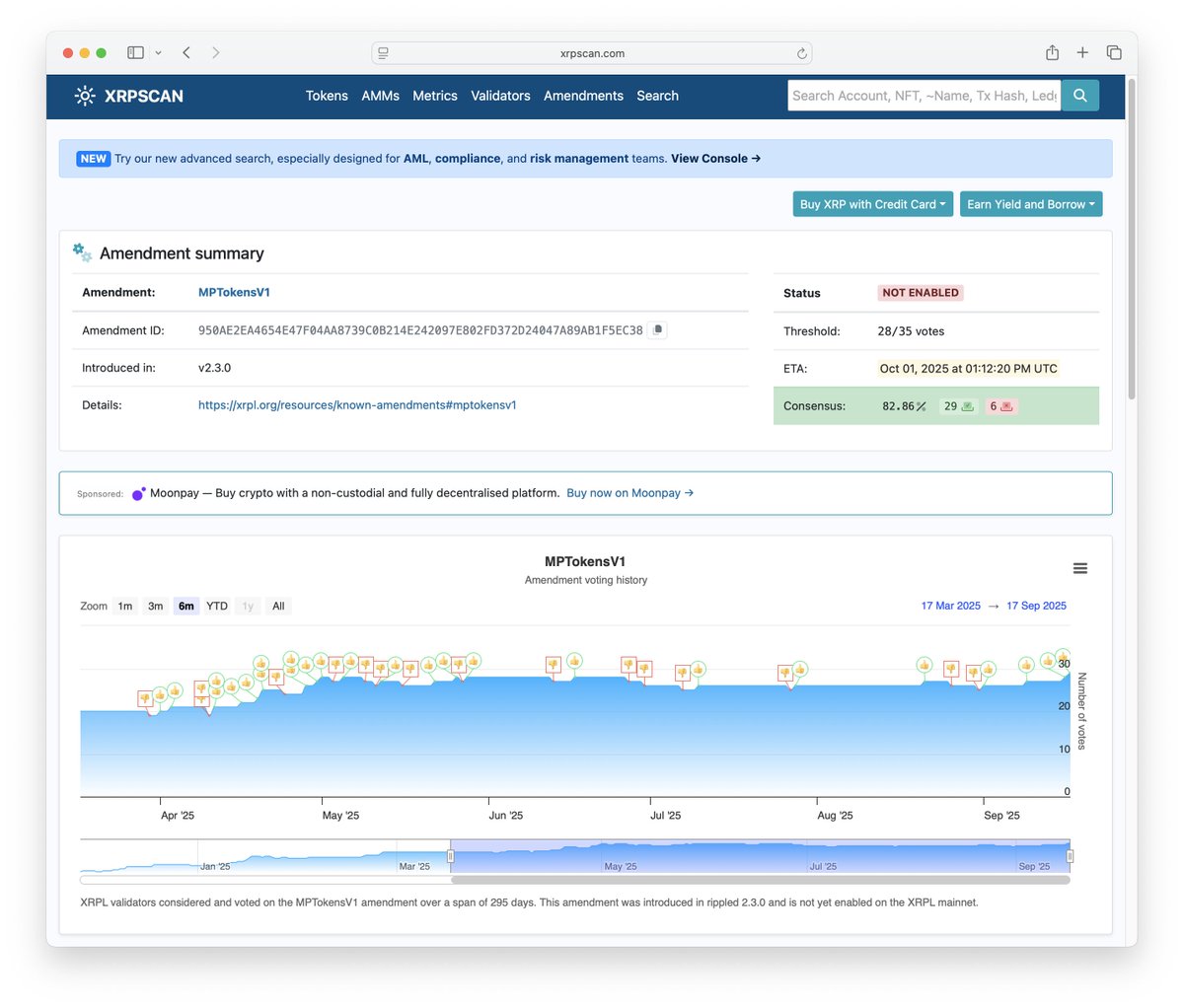1184x1008 pixels.
Task: Focus the xrpscan.com address bar
Action: (592, 53)
